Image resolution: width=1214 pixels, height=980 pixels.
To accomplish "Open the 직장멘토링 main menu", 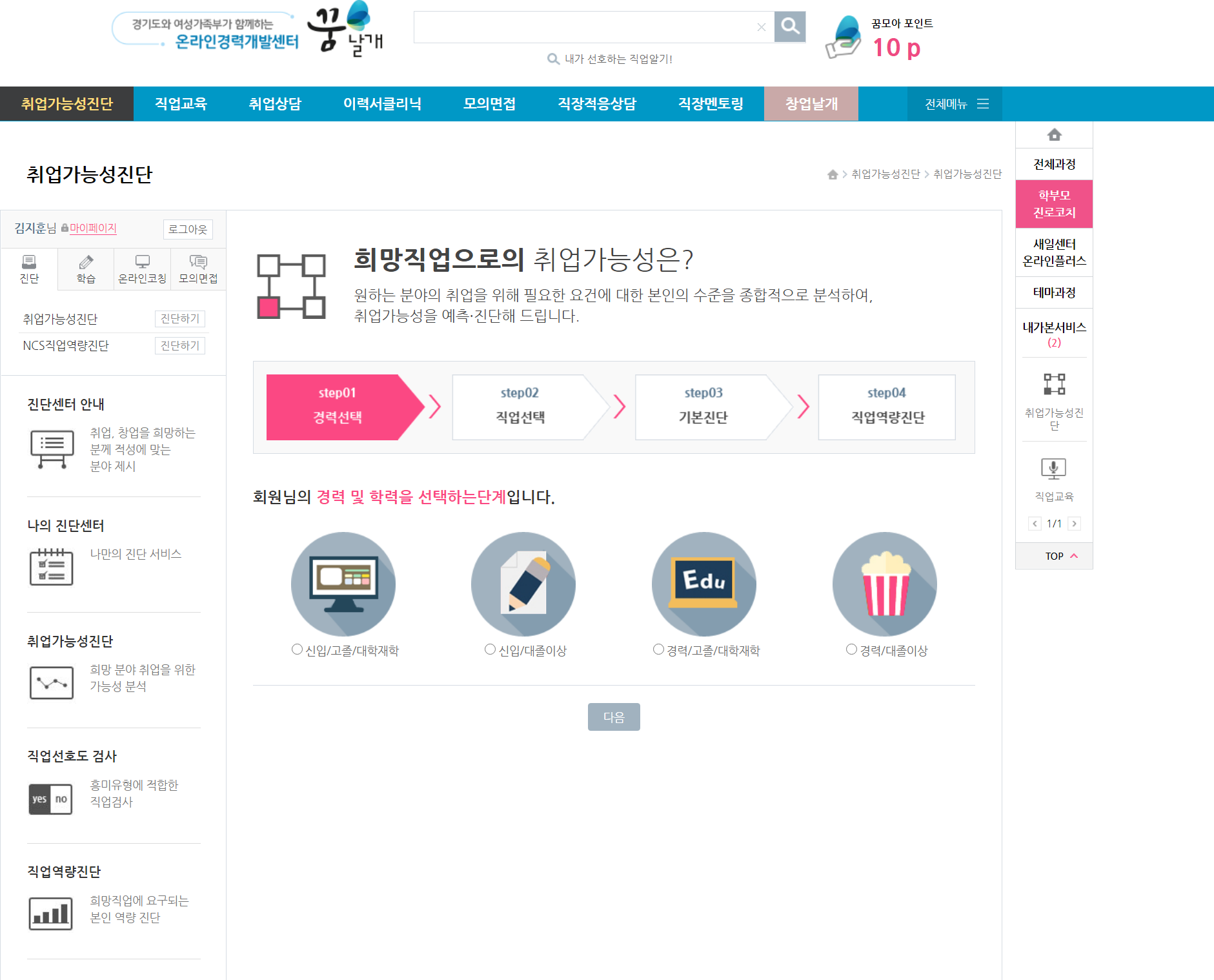I will click(711, 104).
